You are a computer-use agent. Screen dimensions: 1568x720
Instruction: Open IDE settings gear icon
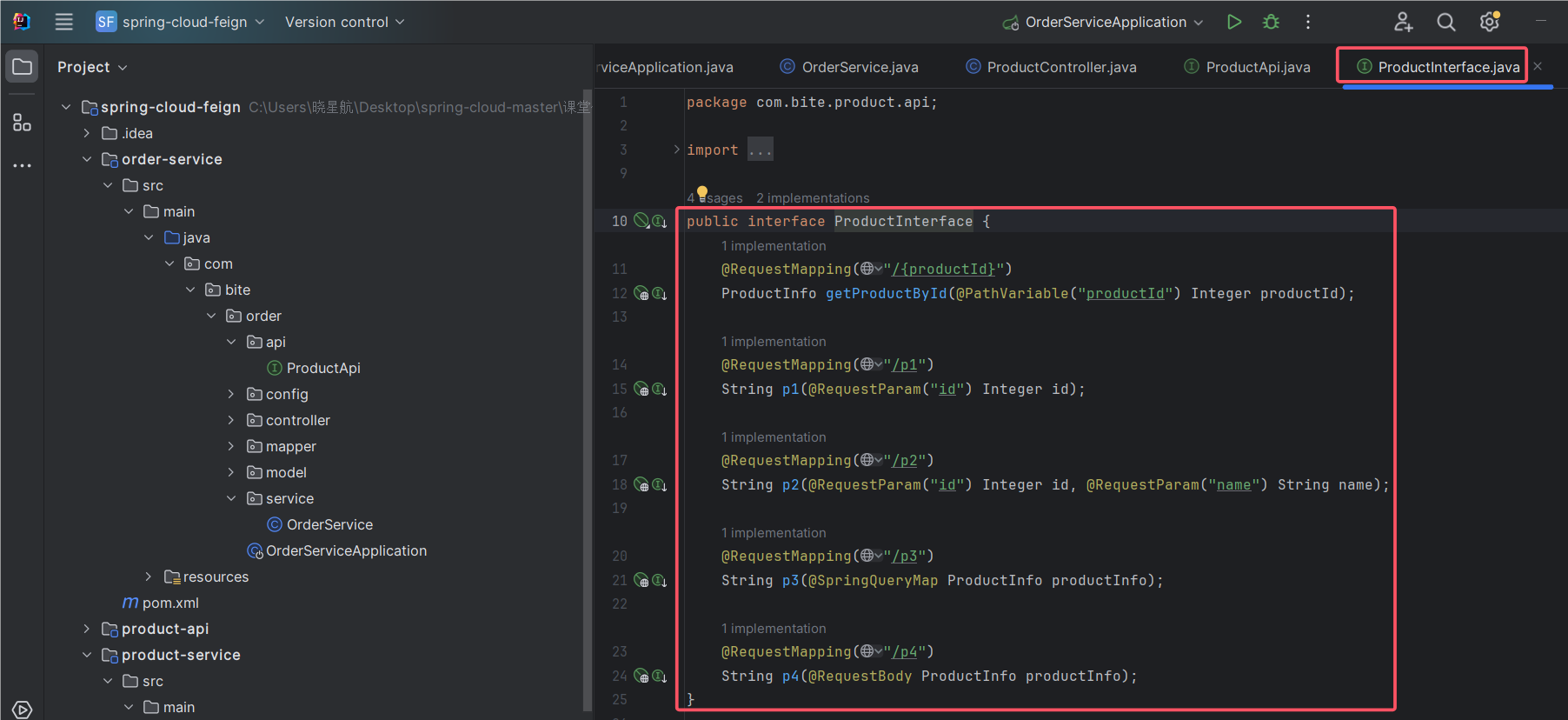1490,22
